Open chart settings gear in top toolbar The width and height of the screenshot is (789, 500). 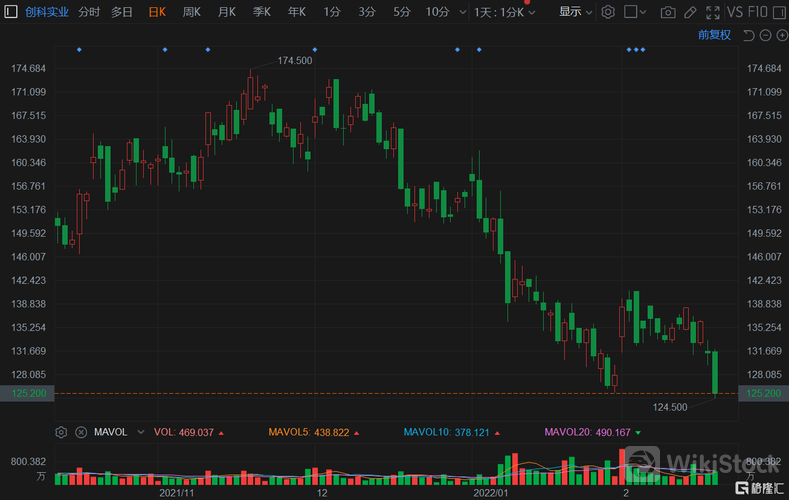point(608,12)
